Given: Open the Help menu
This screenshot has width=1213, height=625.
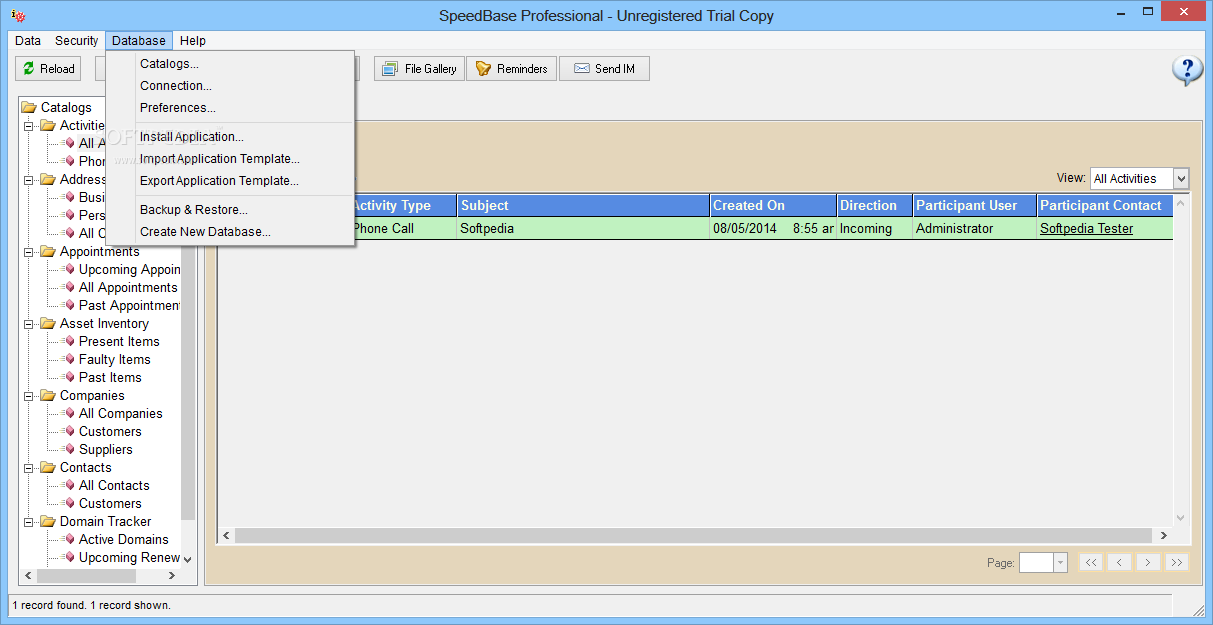Looking at the screenshot, I should pos(193,40).
